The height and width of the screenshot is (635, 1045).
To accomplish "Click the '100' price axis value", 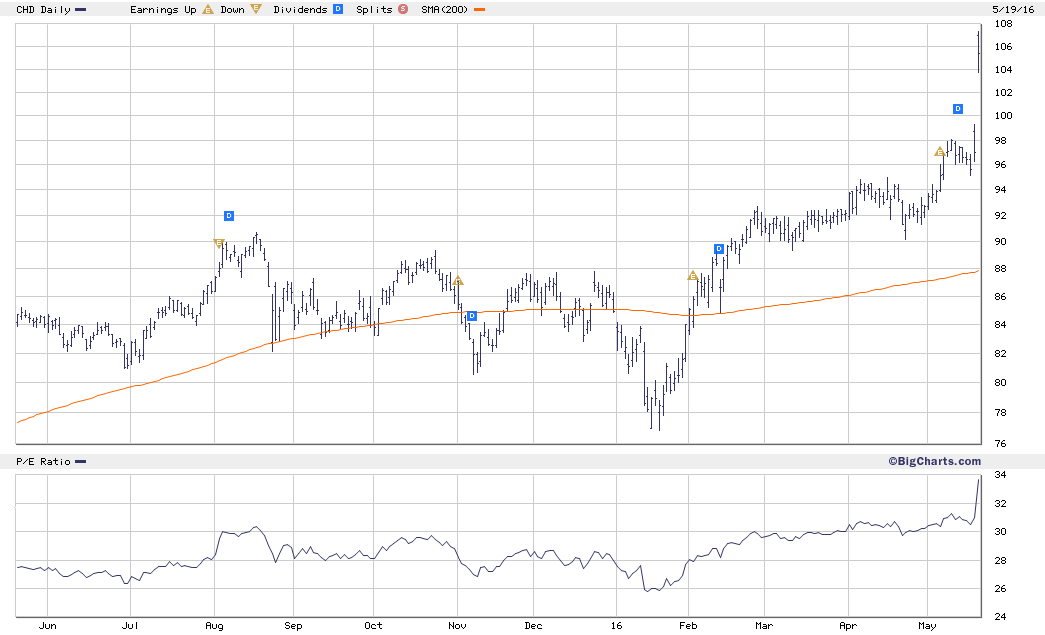I will 1003,115.
